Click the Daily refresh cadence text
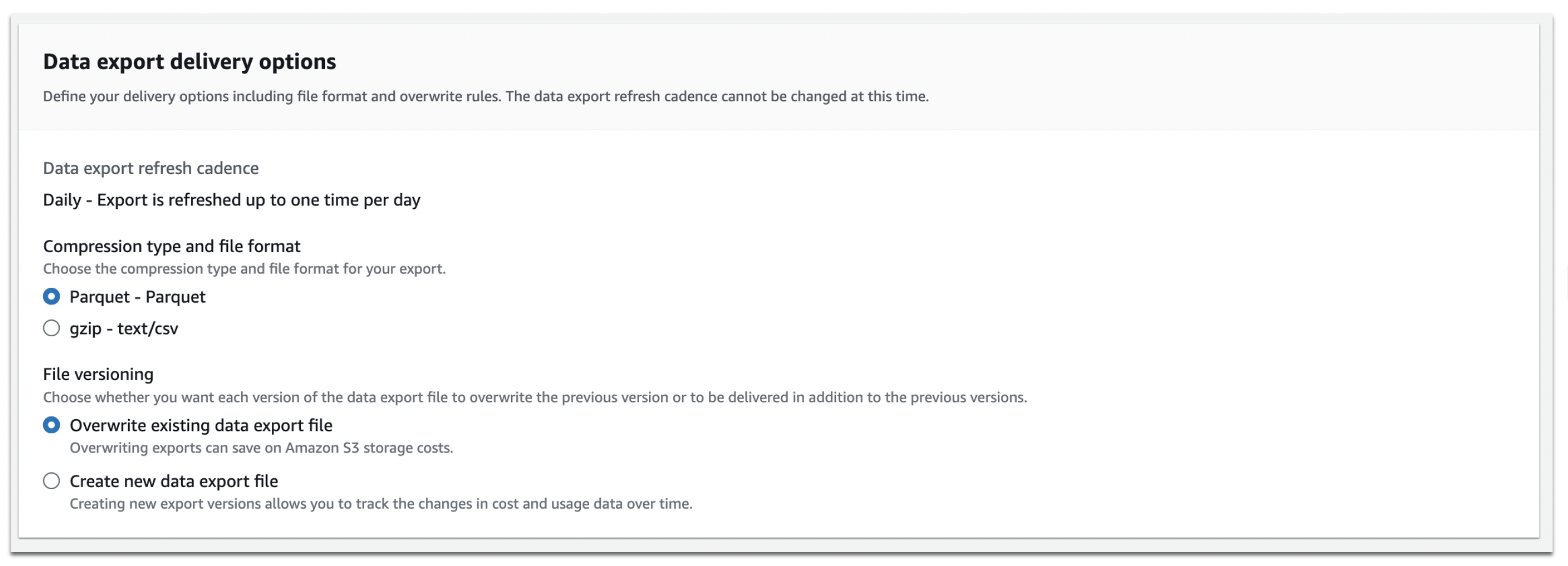Screen dimensions: 1568x566 point(232,199)
